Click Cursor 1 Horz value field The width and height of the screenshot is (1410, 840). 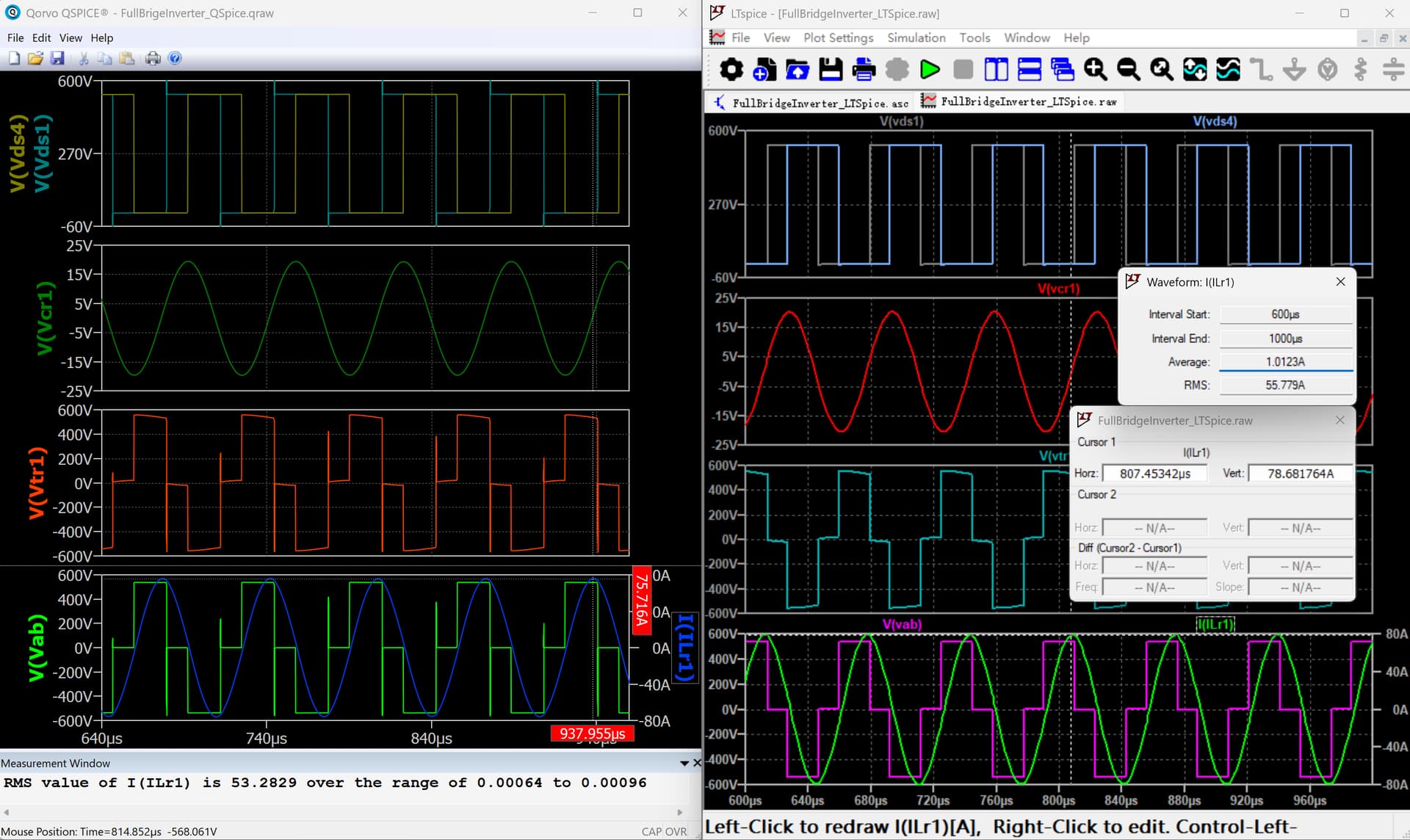tap(1154, 474)
